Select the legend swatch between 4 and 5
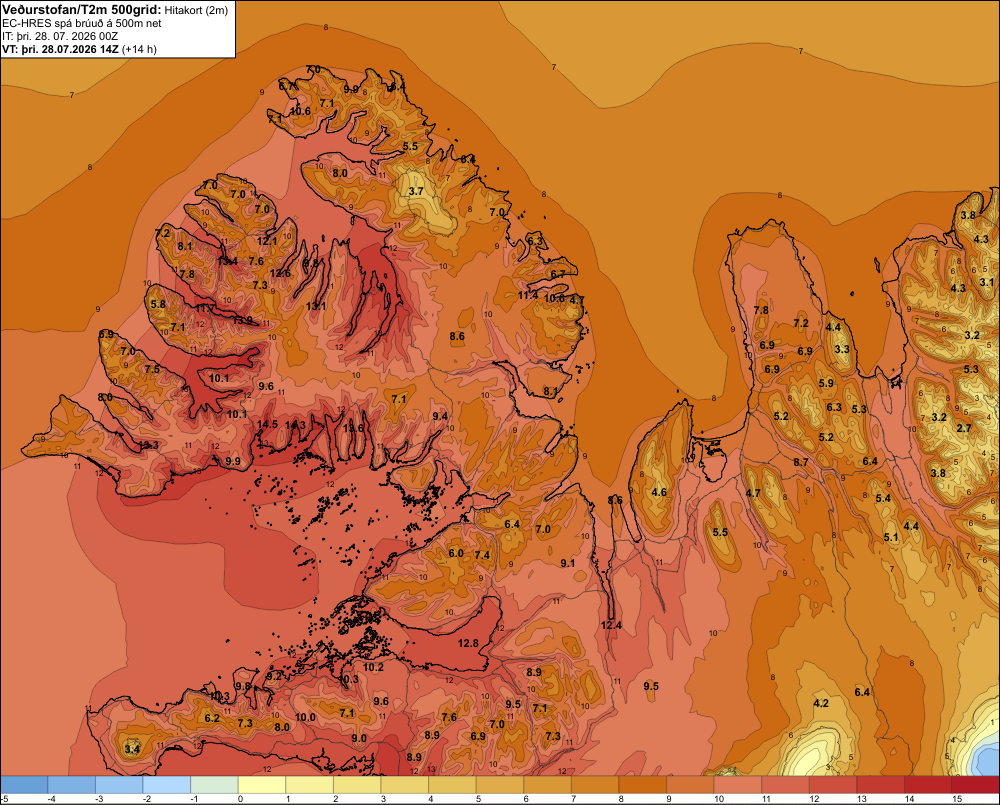 tap(452, 785)
